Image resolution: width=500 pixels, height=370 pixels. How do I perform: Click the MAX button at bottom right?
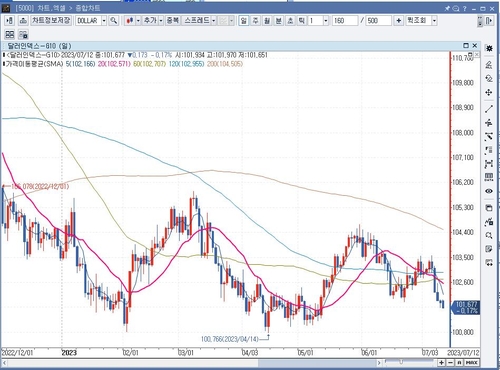pos(472,362)
